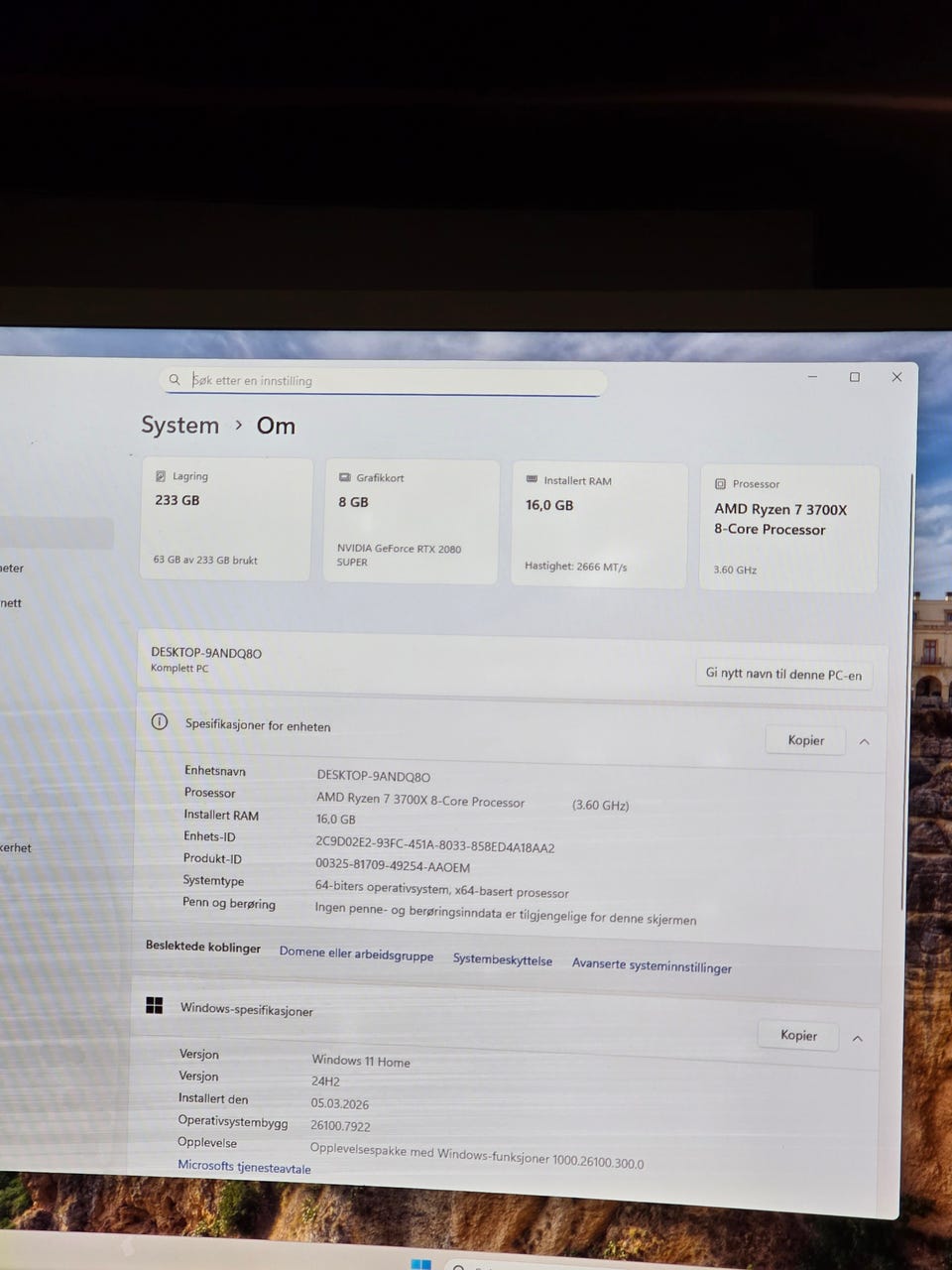Click the Windows logo beside Windows-spesifikasjoner
This screenshot has width=952, height=1270.
tap(154, 1005)
